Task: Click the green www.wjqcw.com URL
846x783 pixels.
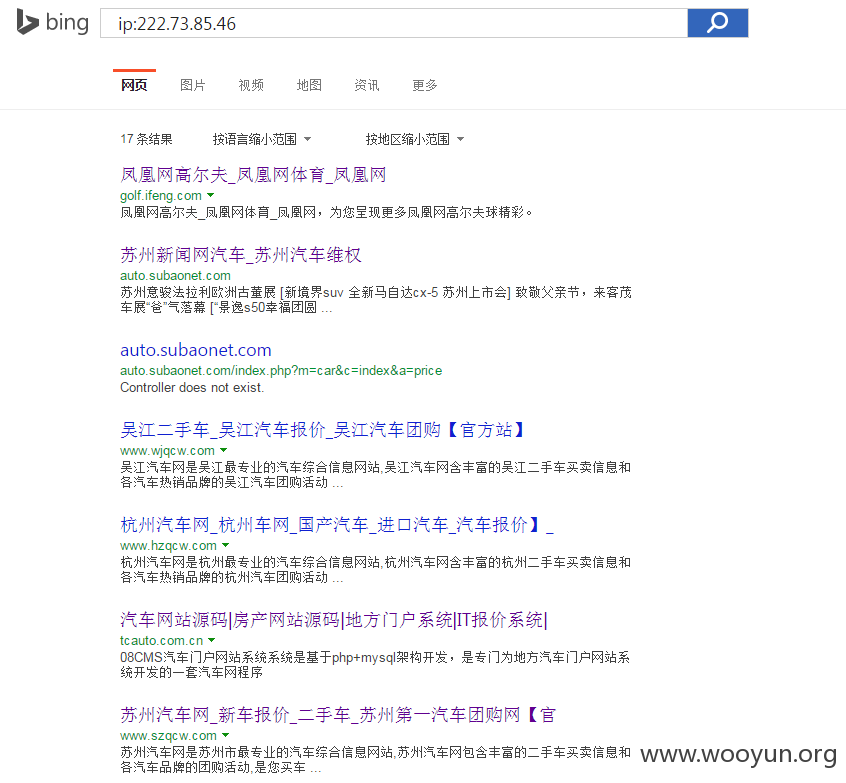Action: [x=167, y=451]
